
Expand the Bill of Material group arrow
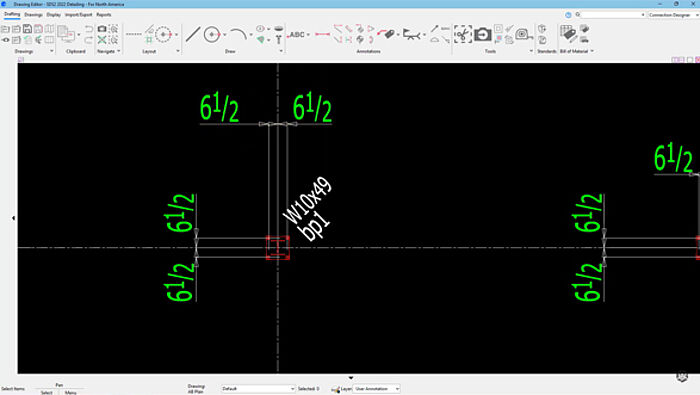[592, 51]
